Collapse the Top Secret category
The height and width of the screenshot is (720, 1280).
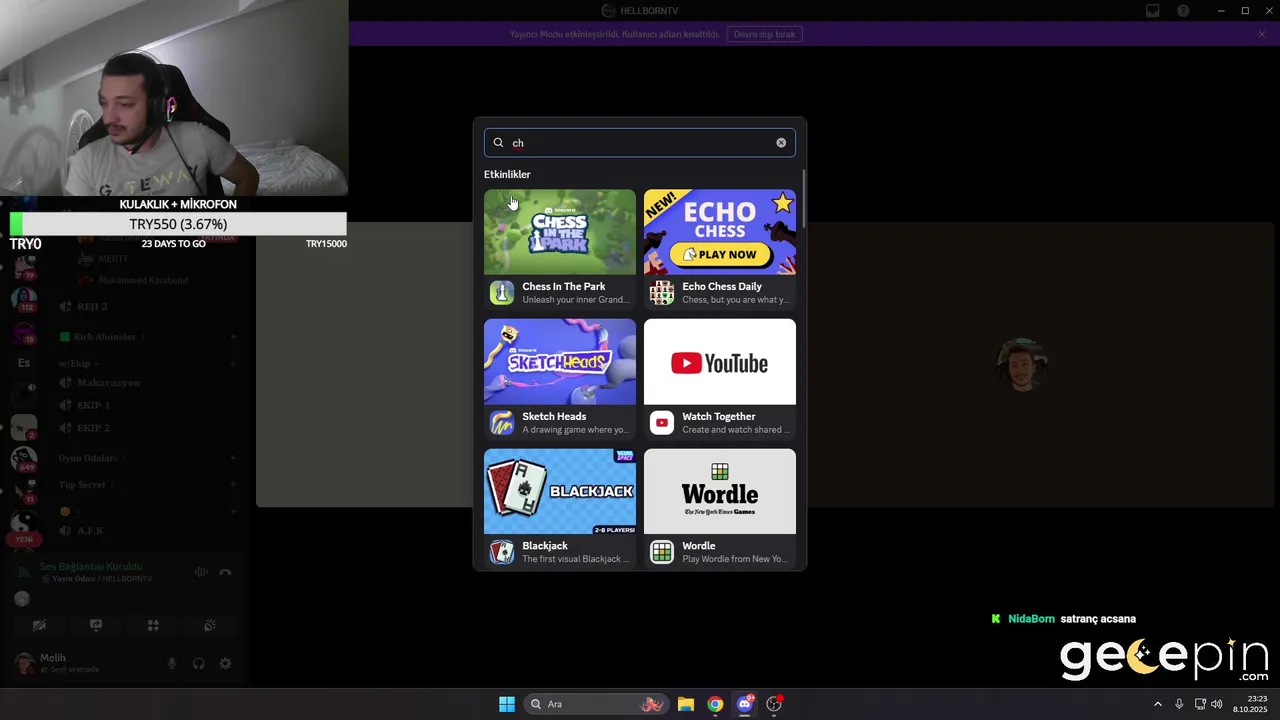coord(85,485)
